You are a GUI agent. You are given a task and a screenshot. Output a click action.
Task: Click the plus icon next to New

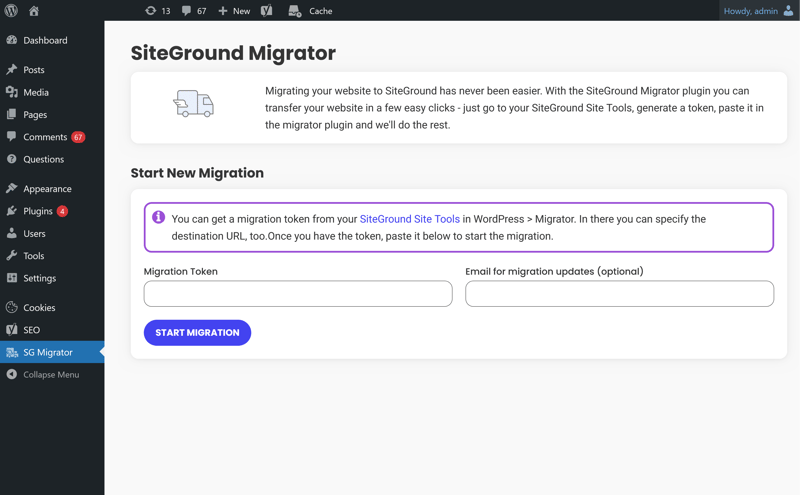tap(222, 11)
